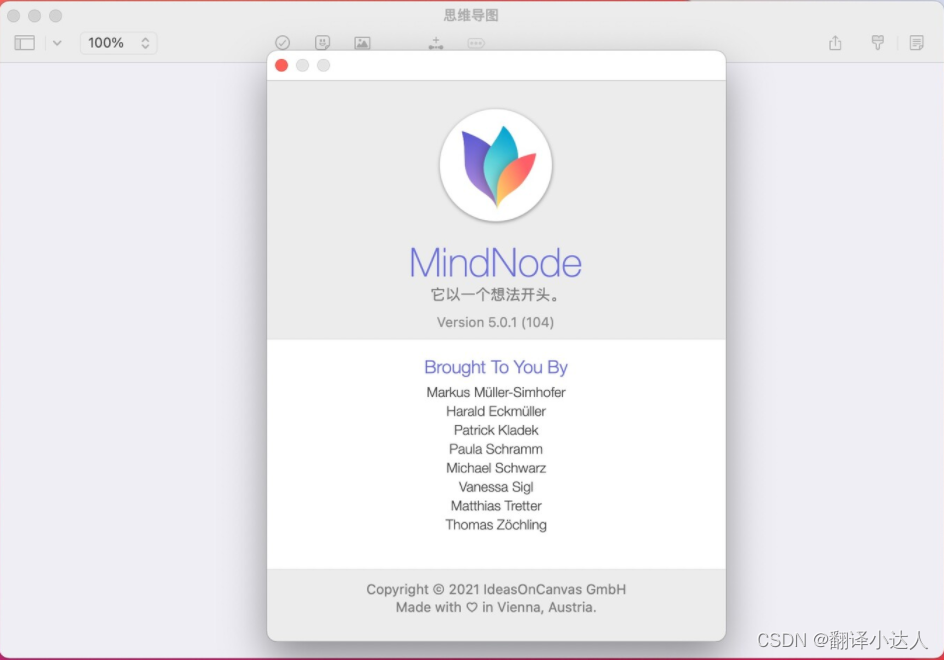Open the style paintbrush inspector icon
Viewport: 944px width, 660px height.
click(x=878, y=43)
